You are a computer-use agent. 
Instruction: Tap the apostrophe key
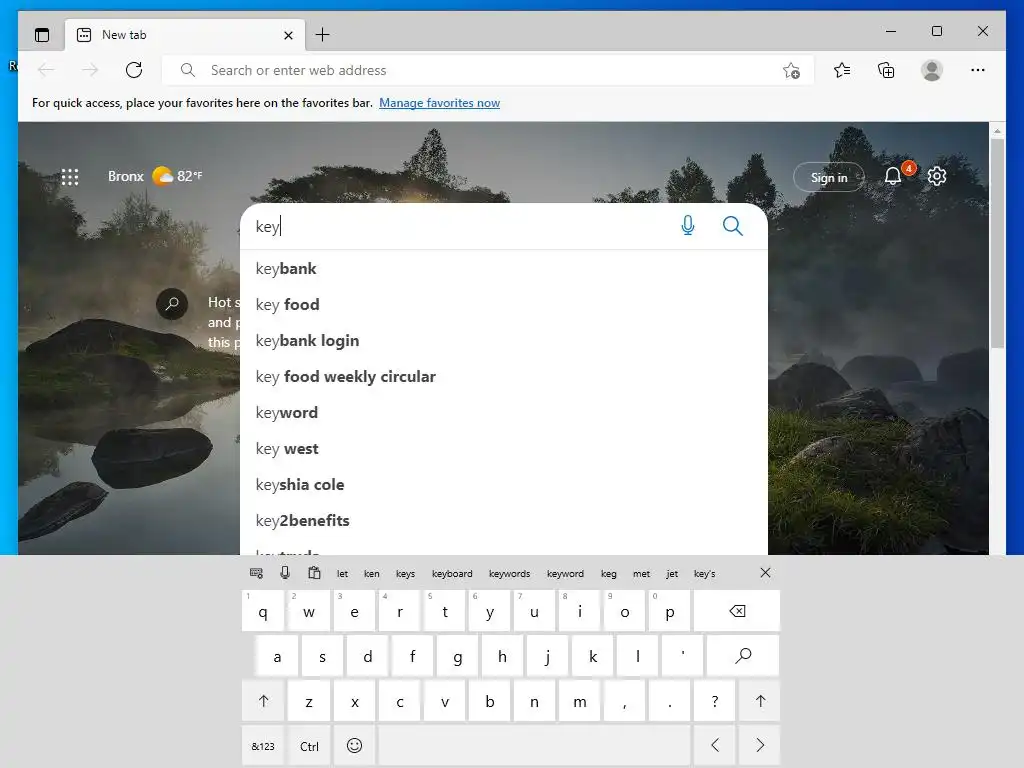tap(682, 656)
